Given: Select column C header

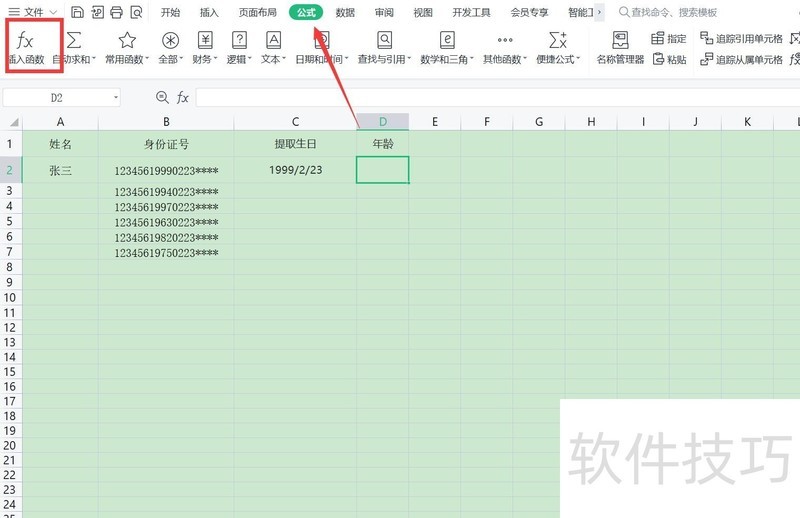Looking at the screenshot, I should click(295, 122).
